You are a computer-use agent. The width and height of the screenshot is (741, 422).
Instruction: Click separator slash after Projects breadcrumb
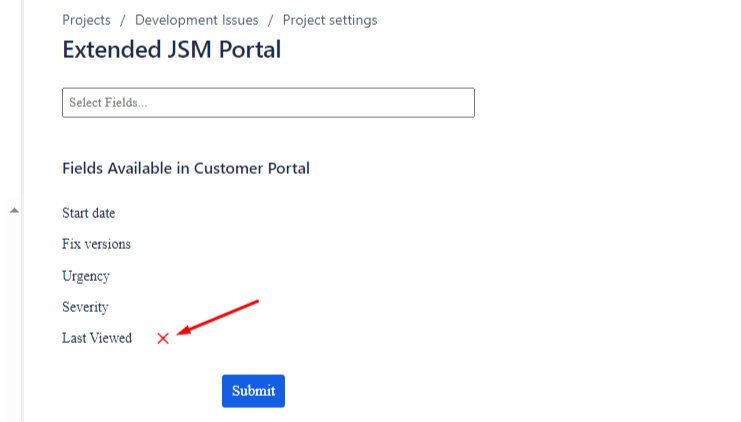tap(123, 20)
